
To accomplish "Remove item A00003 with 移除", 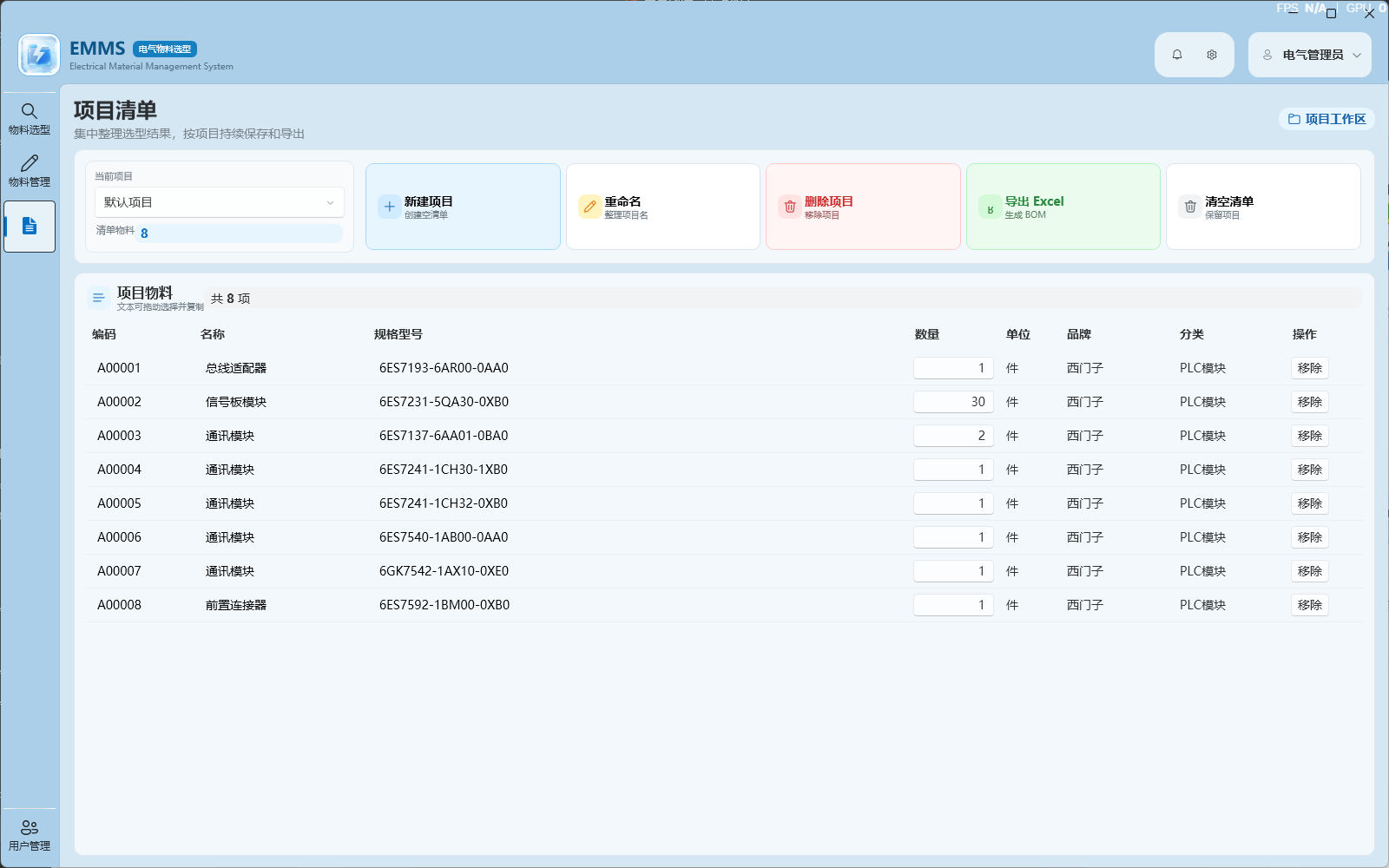I will pos(1310,436).
